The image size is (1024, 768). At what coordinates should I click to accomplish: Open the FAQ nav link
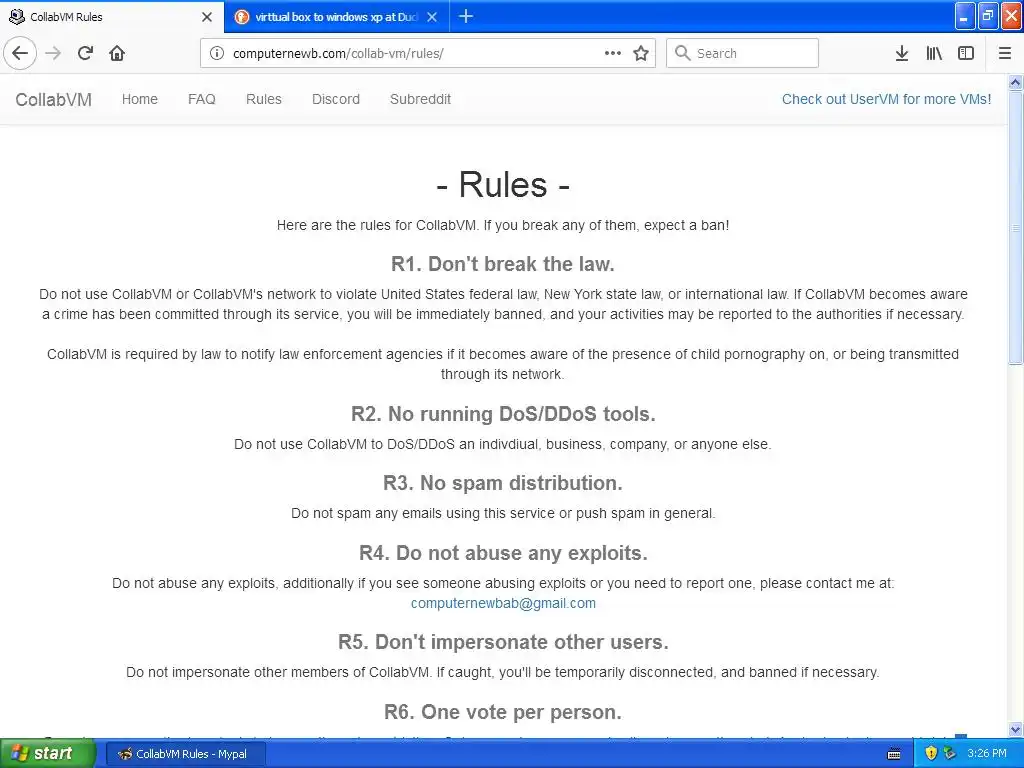click(202, 99)
